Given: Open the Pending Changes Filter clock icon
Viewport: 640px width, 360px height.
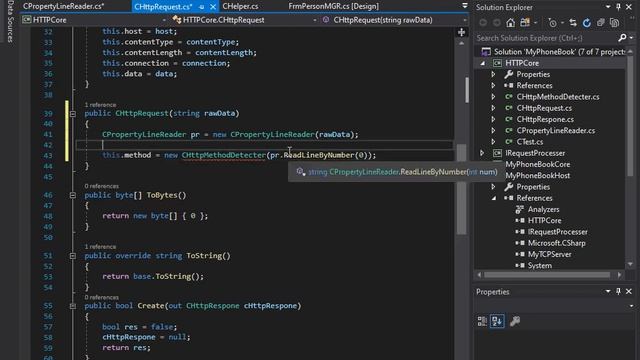Looking at the screenshot, I should tap(553, 23).
